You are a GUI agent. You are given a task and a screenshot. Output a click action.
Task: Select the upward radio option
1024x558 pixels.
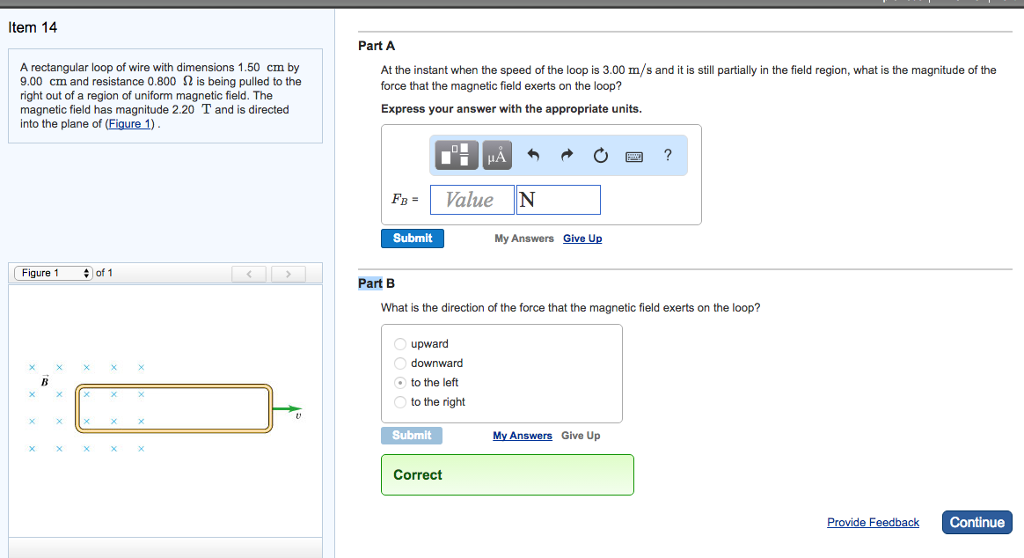tap(400, 344)
